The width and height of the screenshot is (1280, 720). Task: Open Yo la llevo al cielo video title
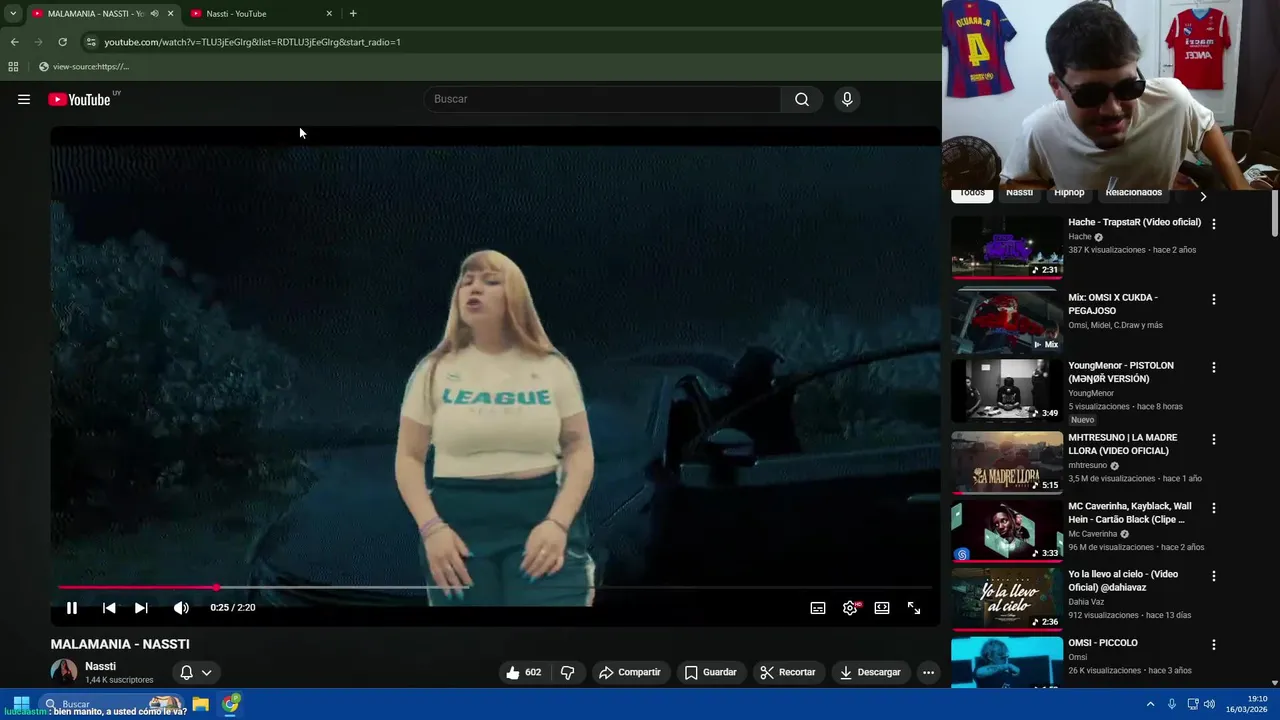click(1123, 581)
